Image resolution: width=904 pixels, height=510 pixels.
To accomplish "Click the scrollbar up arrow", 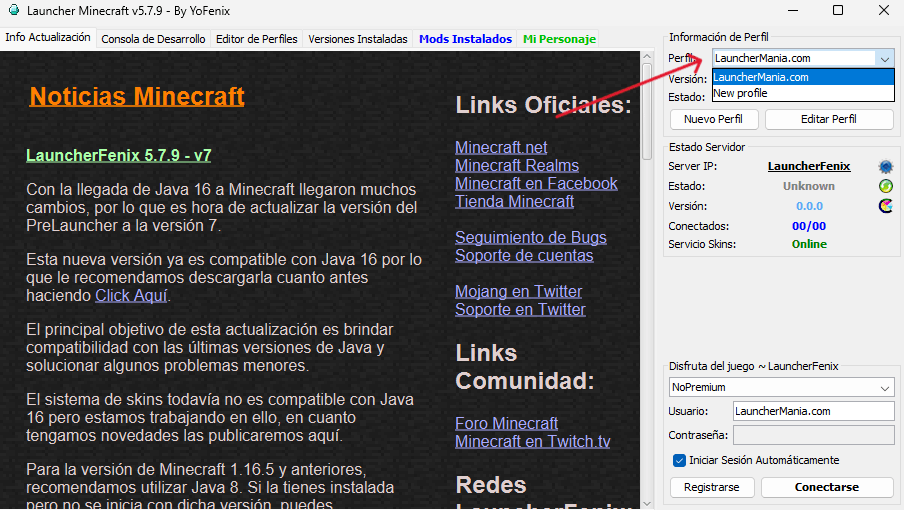I will (647, 56).
